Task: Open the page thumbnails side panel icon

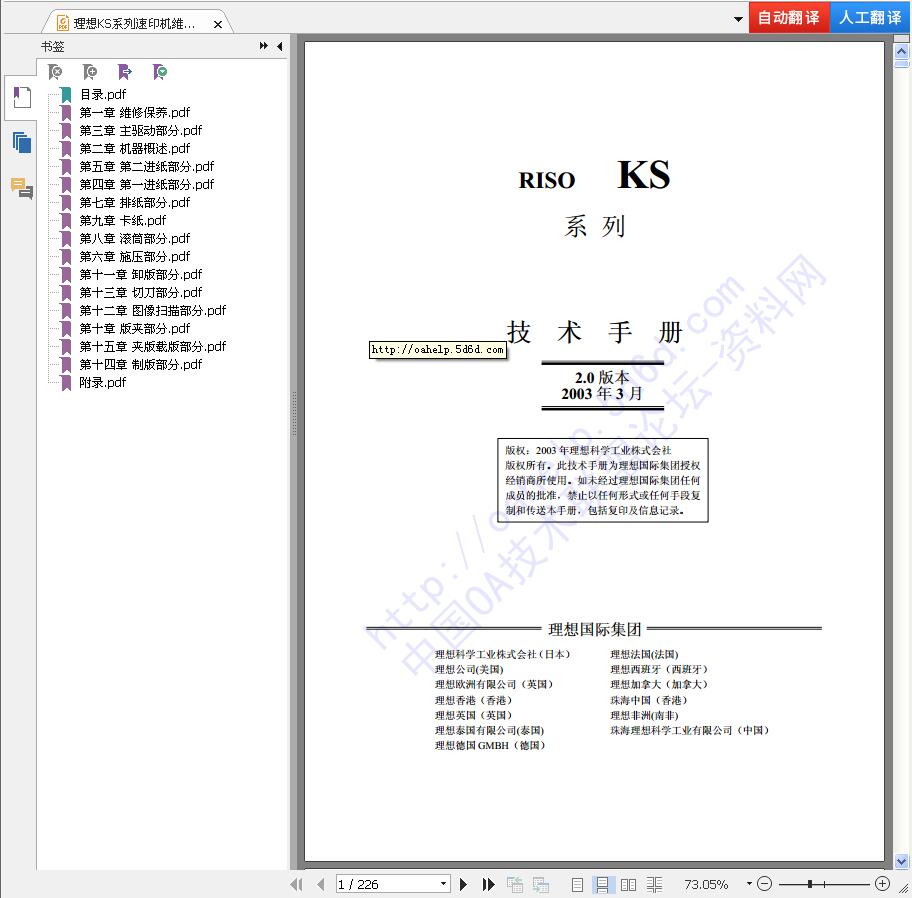Action: 22,142
